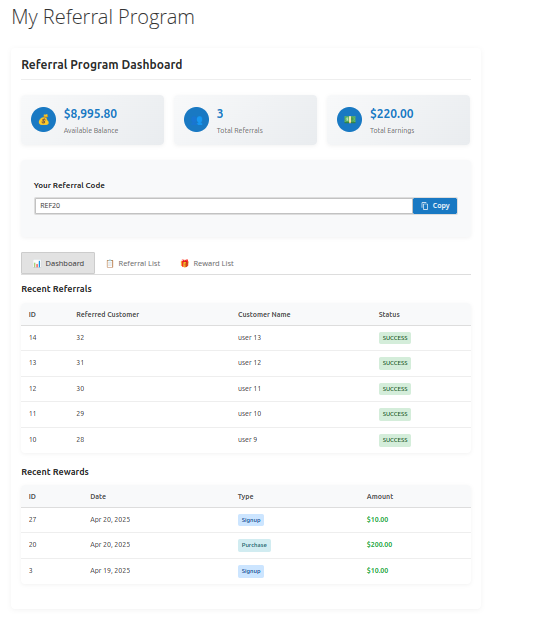Click the Purchase badge for reward 20
This screenshot has height=628, width=548.
pos(254,545)
